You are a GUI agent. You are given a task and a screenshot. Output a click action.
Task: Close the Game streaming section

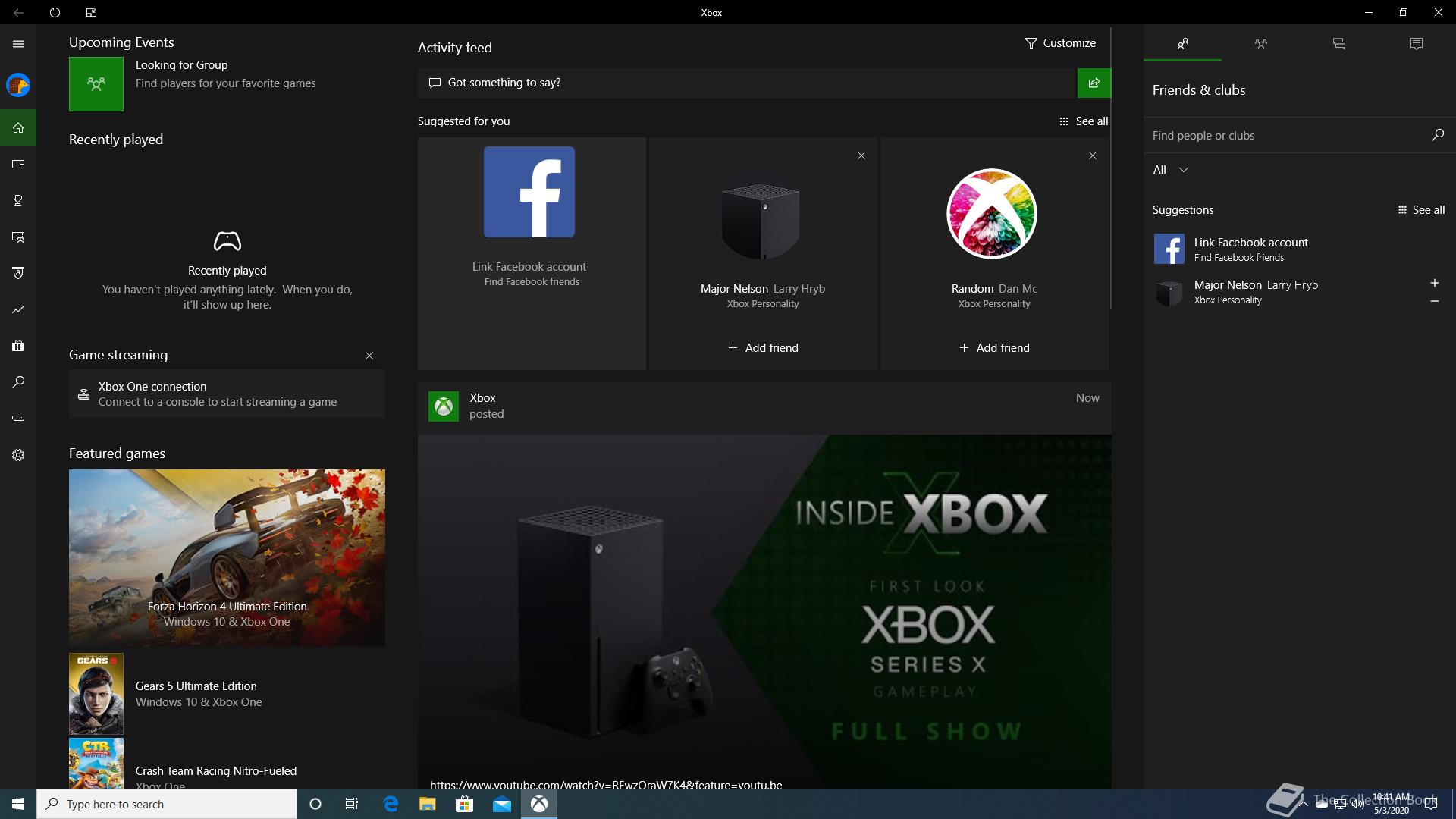(369, 356)
